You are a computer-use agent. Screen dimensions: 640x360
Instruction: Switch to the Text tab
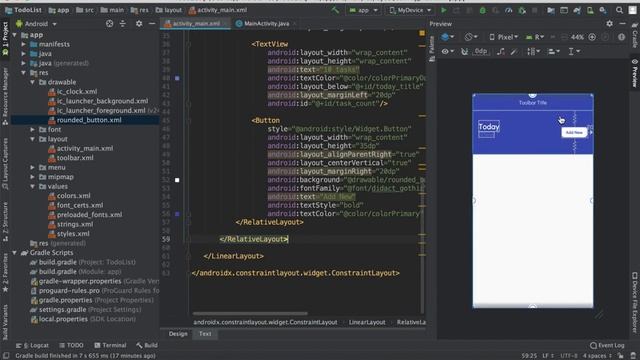pos(205,334)
